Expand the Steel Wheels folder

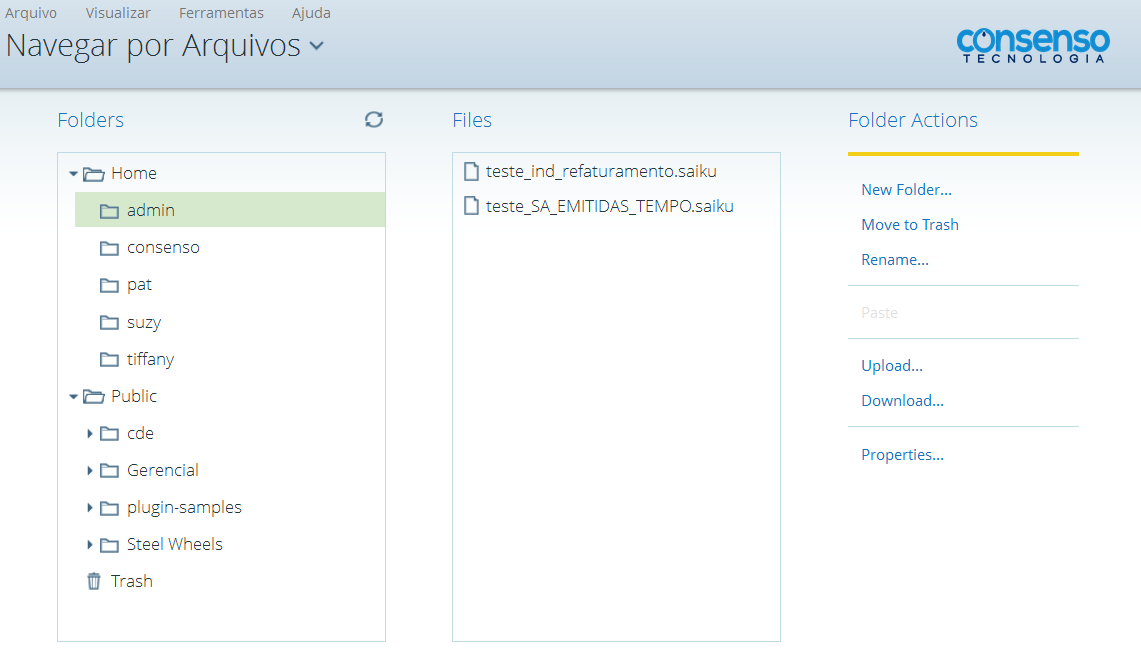click(x=90, y=543)
